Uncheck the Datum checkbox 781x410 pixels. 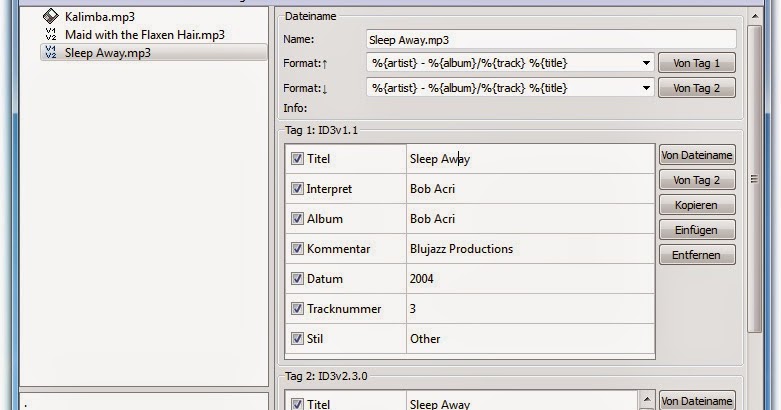297,278
